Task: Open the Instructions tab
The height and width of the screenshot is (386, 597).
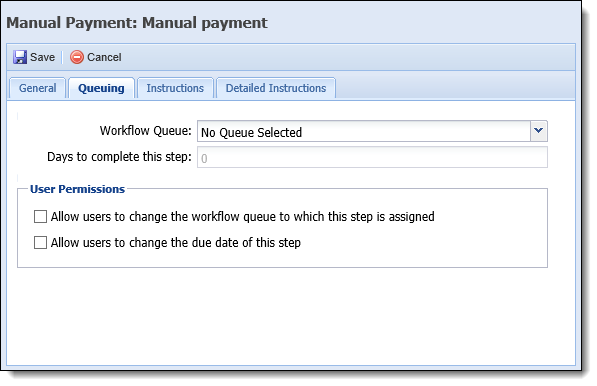Action: (x=175, y=88)
